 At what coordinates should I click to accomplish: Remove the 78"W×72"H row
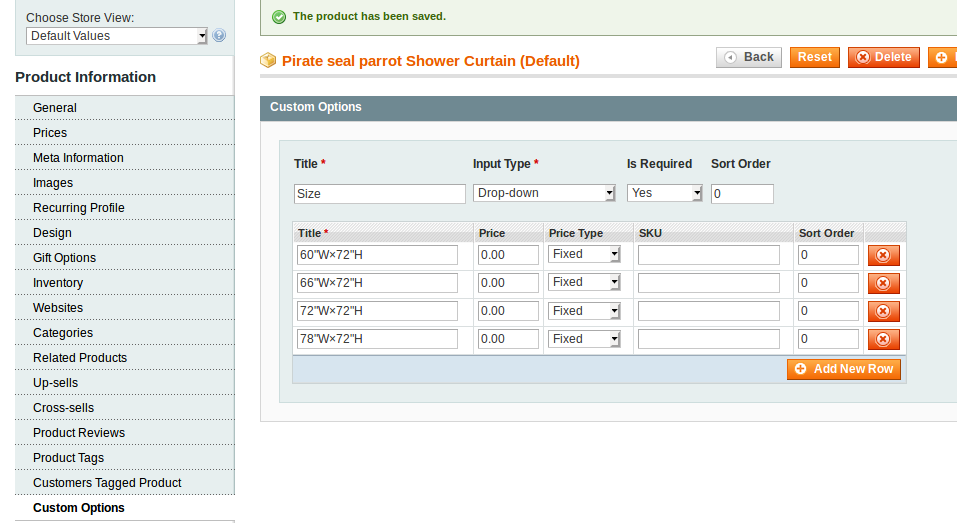pyautogui.click(x=883, y=339)
